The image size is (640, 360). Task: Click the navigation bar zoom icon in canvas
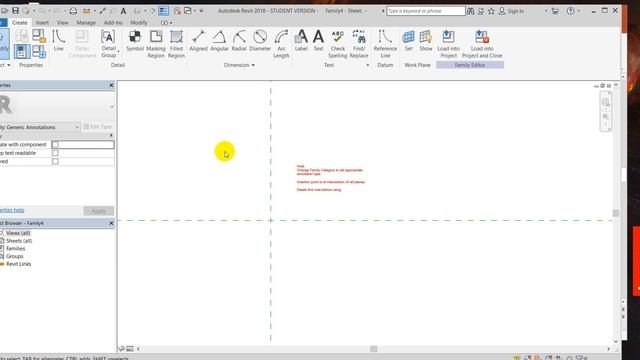pyautogui.click(x=606, y=117)
